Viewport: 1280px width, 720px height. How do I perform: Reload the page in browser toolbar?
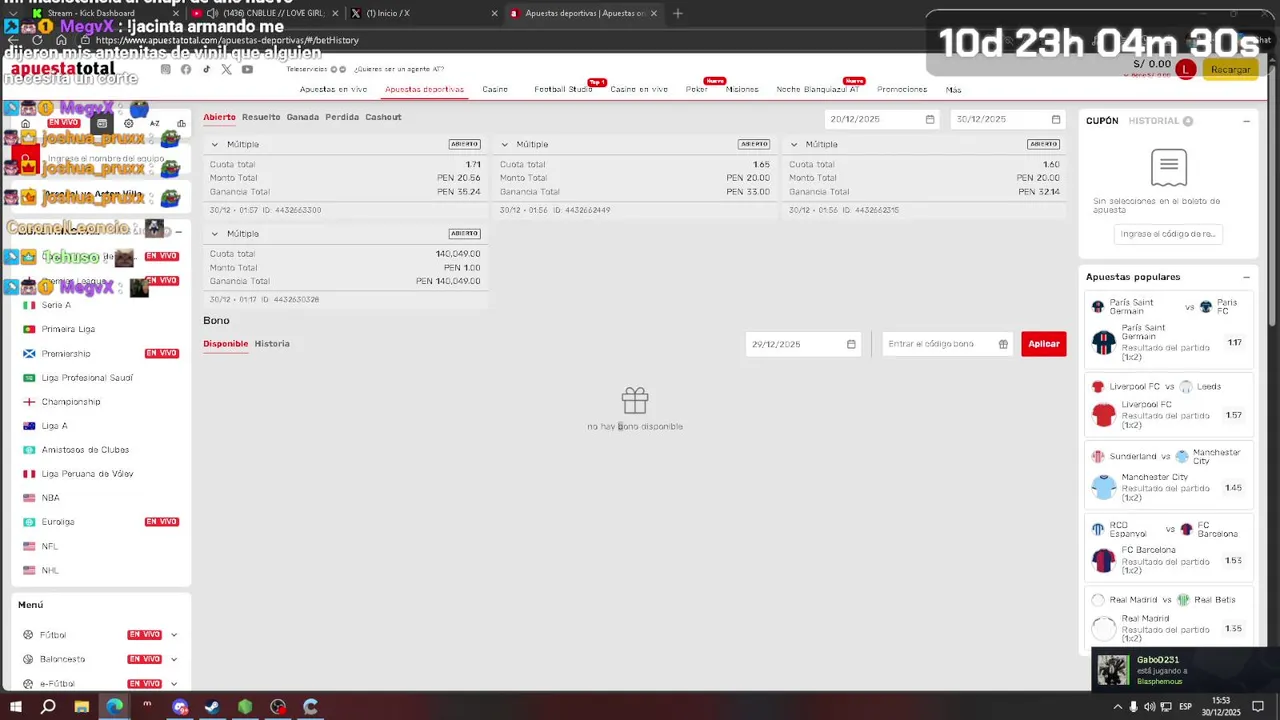click(x=37, y=40)
